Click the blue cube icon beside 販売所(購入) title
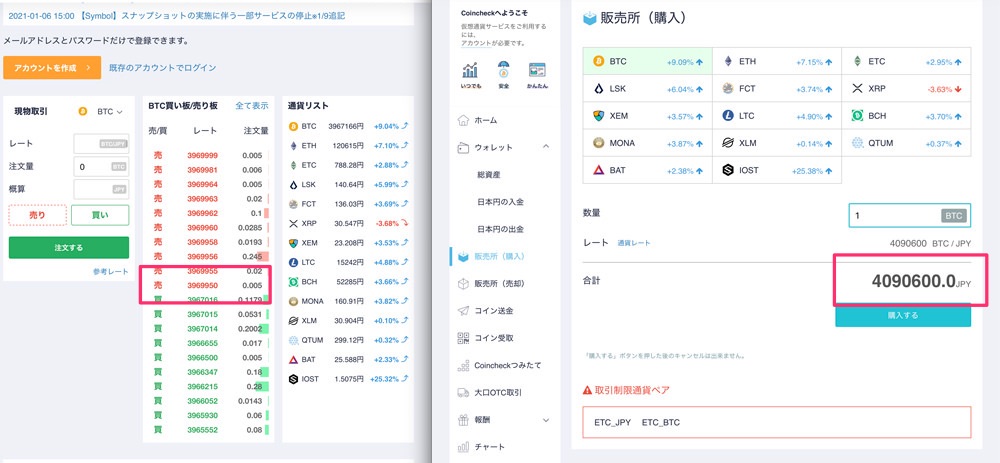1000x463 pixels. tap(590, 18)
